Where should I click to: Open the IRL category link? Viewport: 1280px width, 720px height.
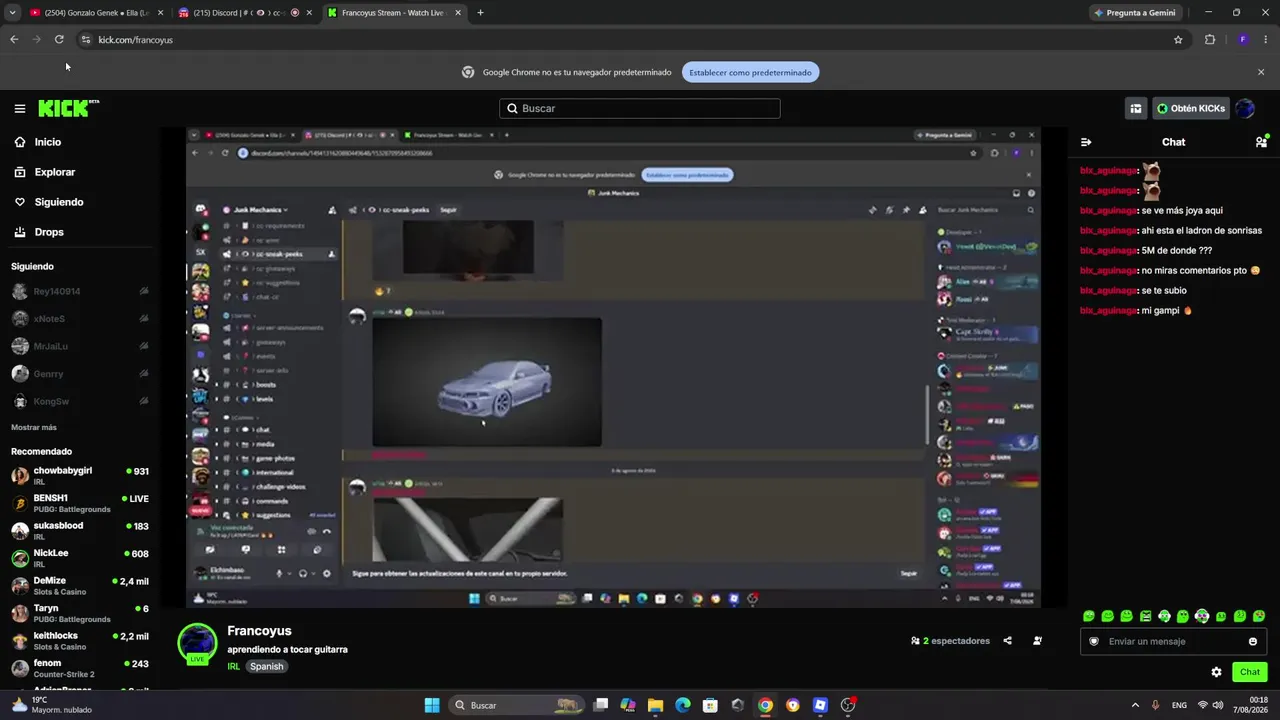pos(233,666)
